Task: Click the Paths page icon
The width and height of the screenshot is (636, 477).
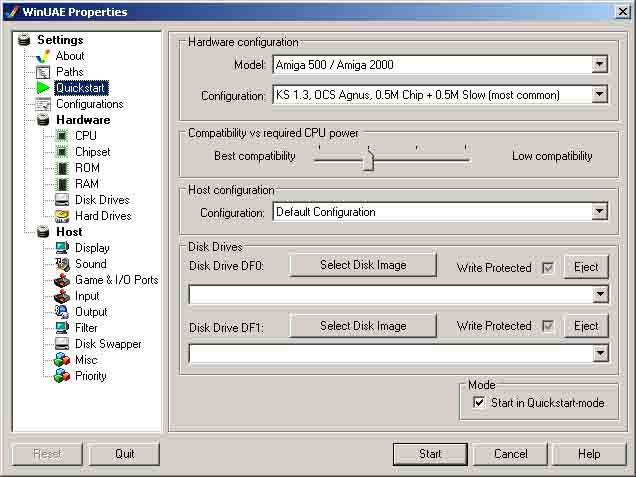Action: pyautogui.click(x=43, y=72)
